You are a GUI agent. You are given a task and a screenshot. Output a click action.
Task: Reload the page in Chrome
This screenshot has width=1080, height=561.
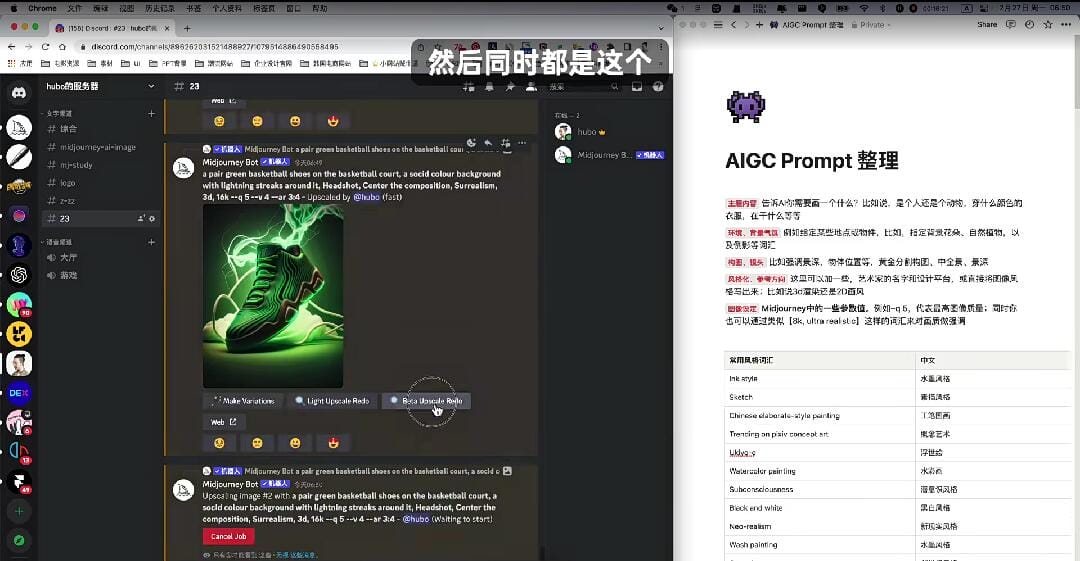point(45,47)
